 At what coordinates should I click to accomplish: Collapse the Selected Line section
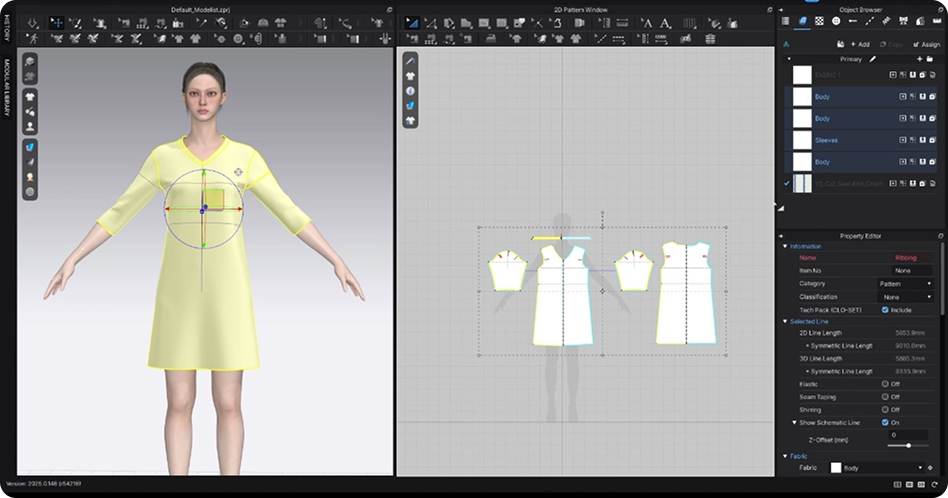point(785,321)
